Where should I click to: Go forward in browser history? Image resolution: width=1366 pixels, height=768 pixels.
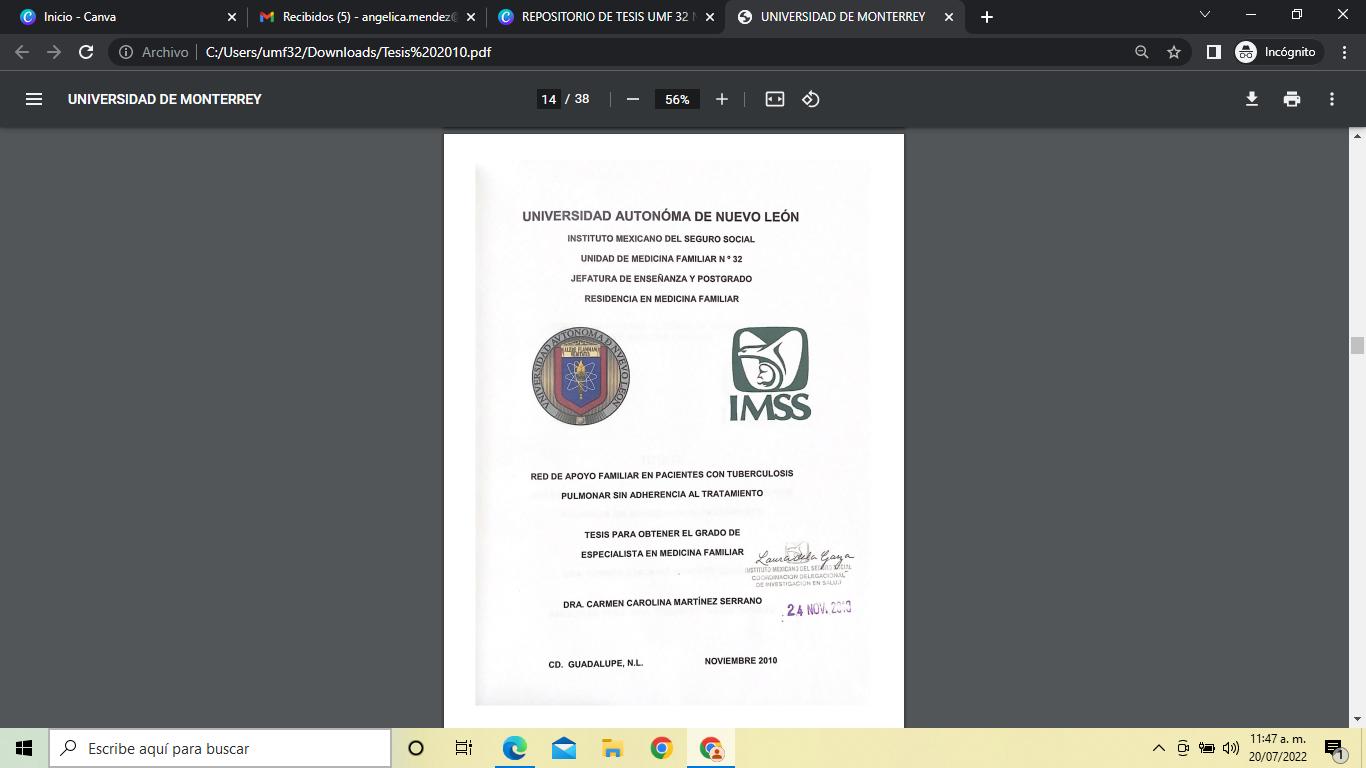pos(54,52)
